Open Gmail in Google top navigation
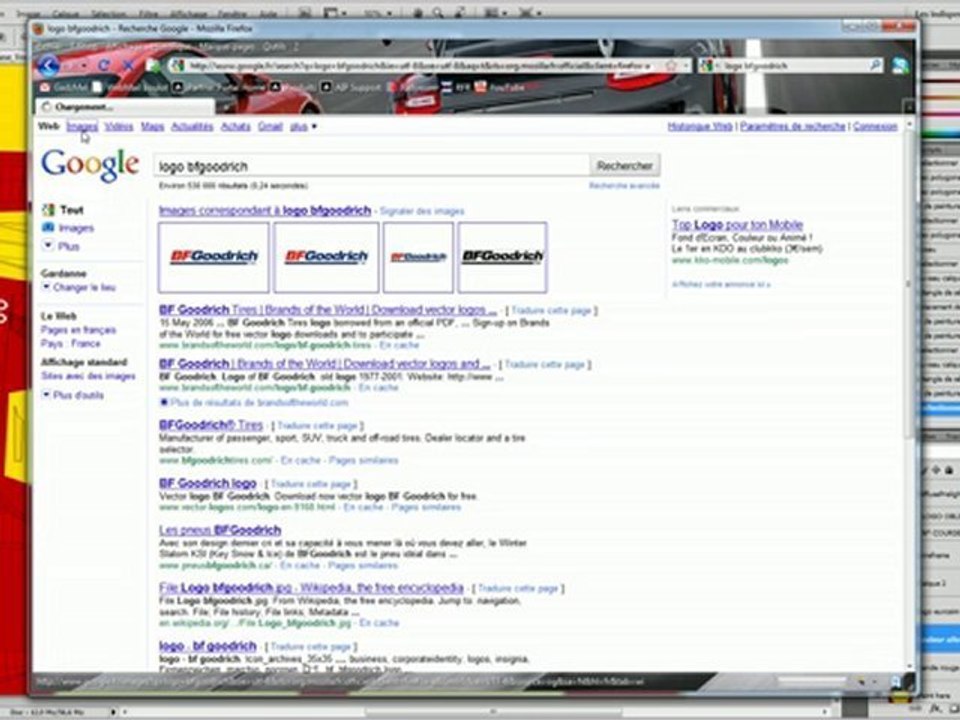The height and width of the screenshot is (720, 960). [270, 127]
